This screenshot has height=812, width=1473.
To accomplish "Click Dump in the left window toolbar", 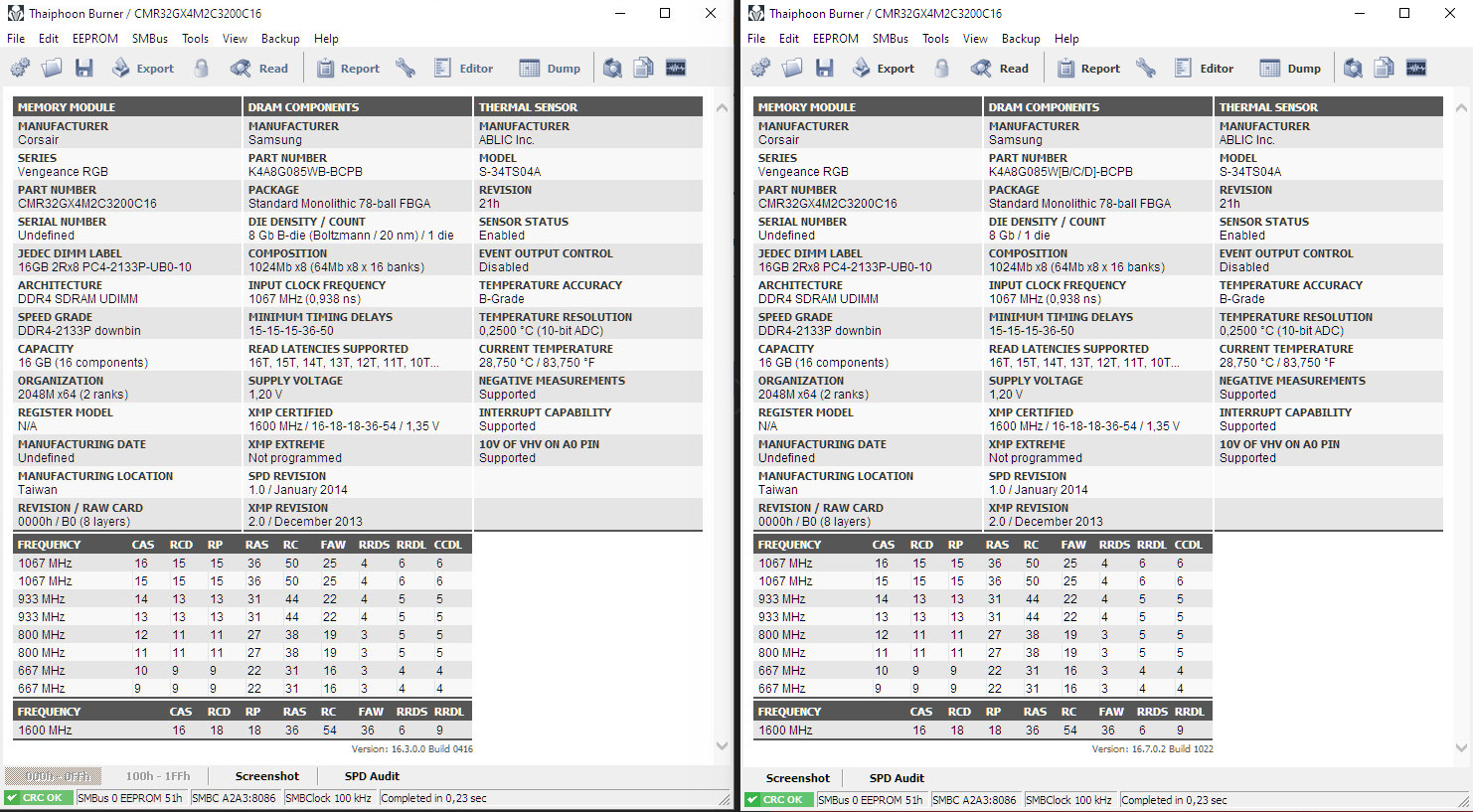I will pyautogui.click(x=551, y=69).
